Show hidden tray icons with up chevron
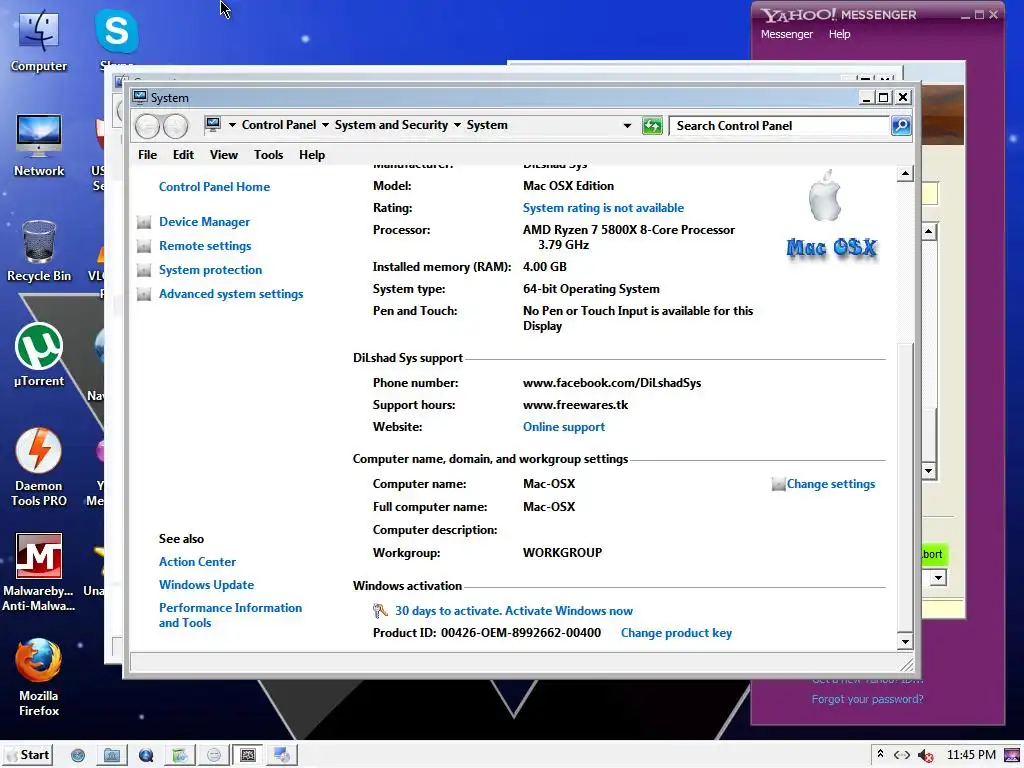The width and height of the screenshot is (1024, 768). click(880, 754)
